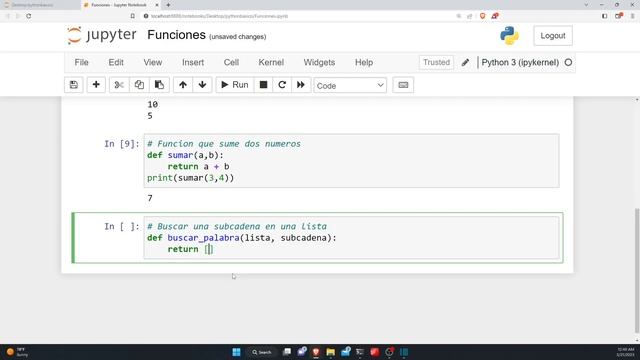Open a new browser tab plus icon
This screenshot has height=360, width=640.
click(x=168, y=5)
